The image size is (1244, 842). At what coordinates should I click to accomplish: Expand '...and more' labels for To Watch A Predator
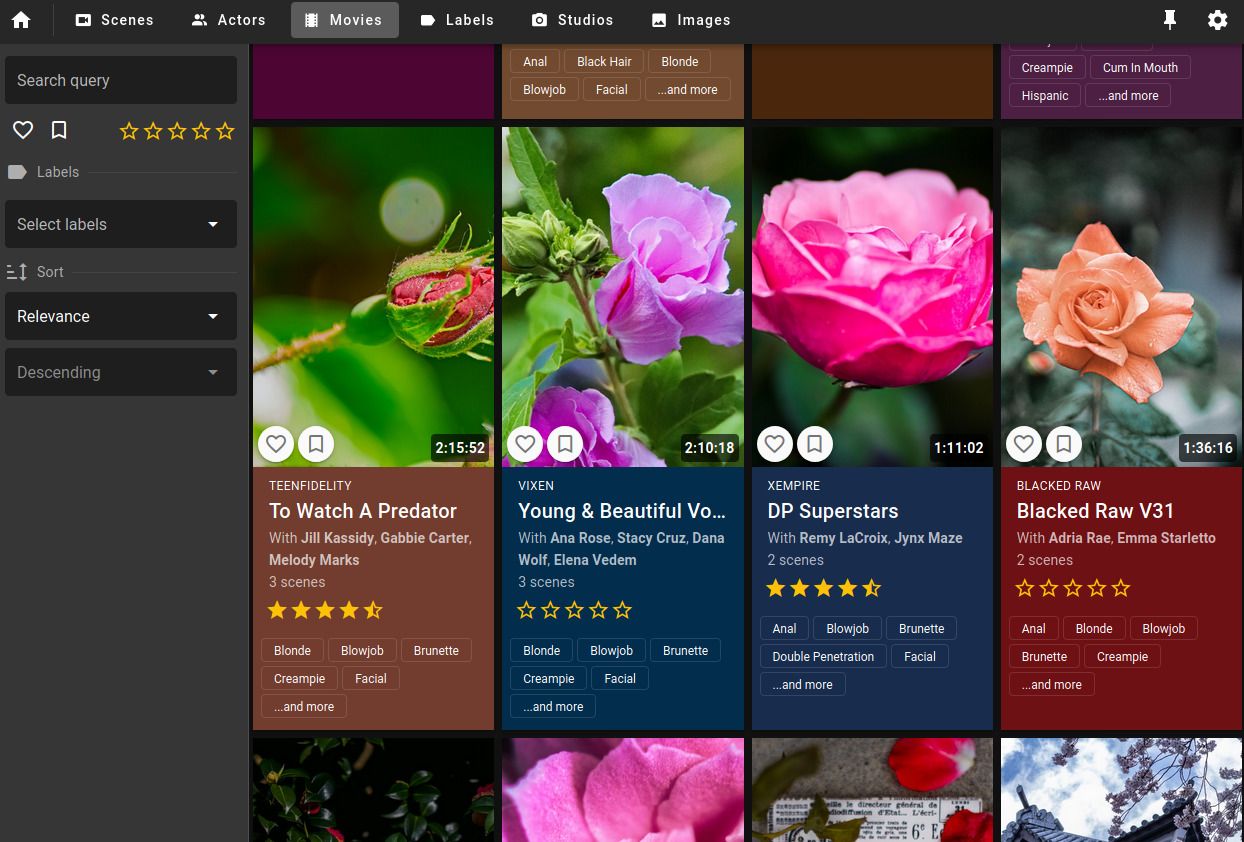coord(304,706)
